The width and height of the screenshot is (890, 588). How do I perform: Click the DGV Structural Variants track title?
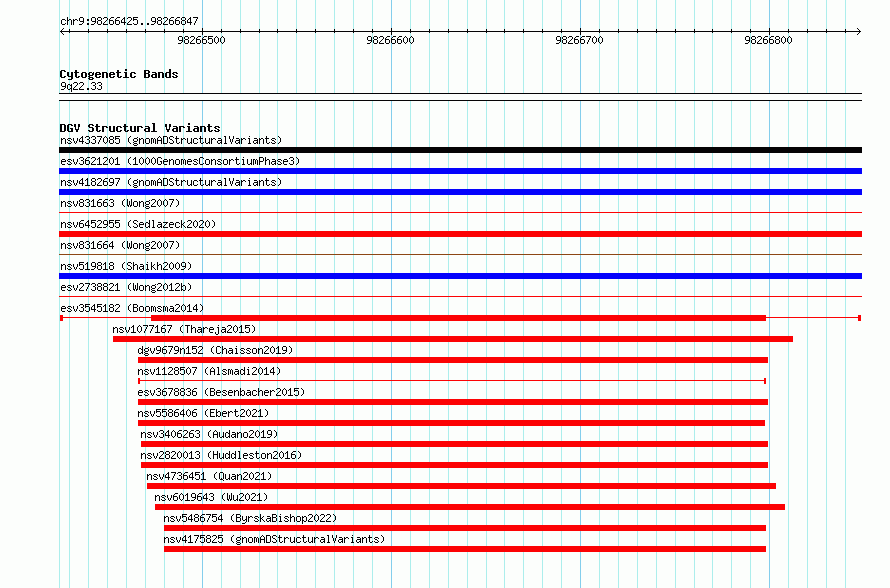[140, 128]
